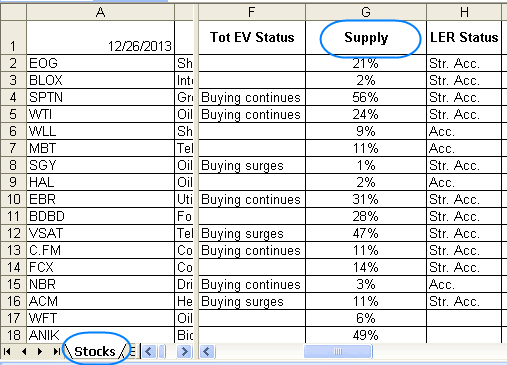507x365 pixels.
Task: Click right pane scroll-left arrow
Action: 207,351
